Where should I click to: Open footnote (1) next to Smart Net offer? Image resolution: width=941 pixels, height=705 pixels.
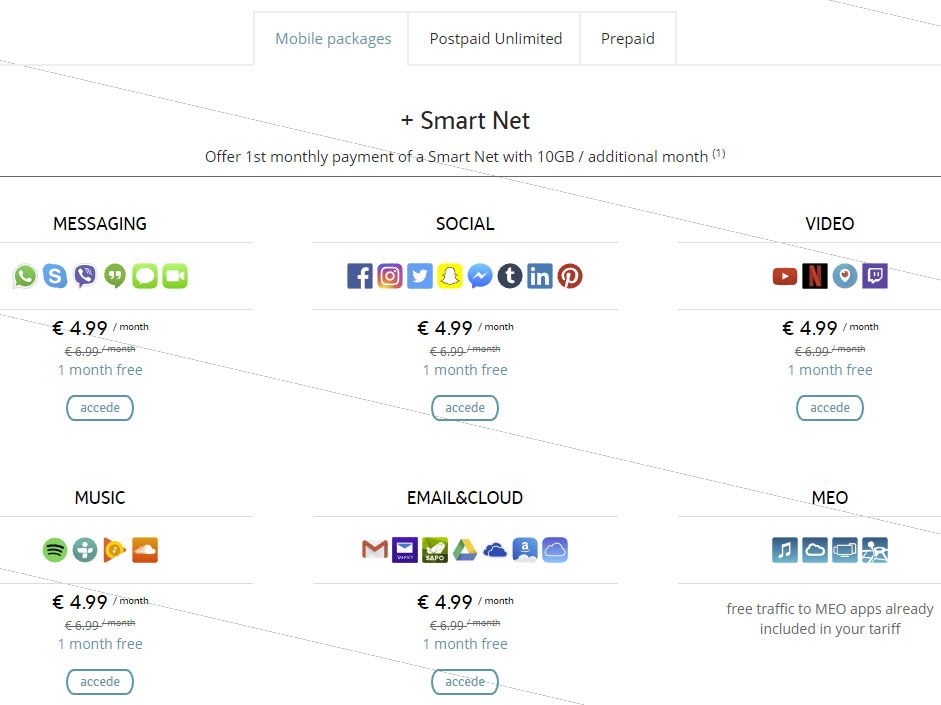click(718, 152)
